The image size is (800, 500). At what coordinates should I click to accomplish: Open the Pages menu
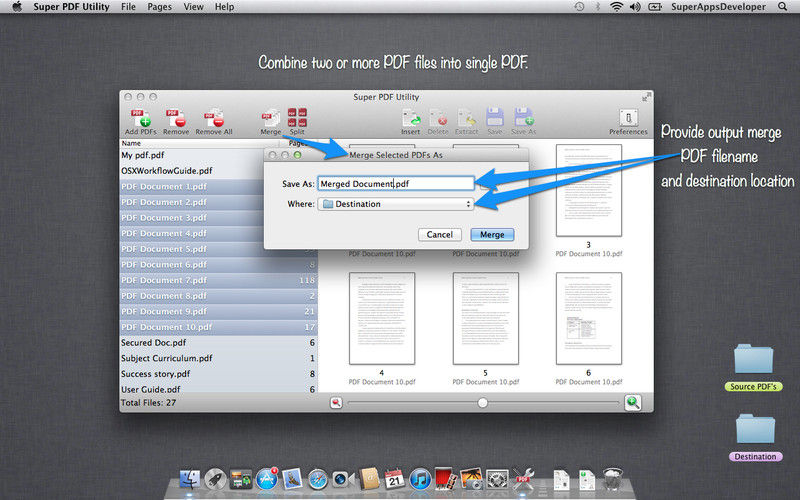(x=160, y=7)
